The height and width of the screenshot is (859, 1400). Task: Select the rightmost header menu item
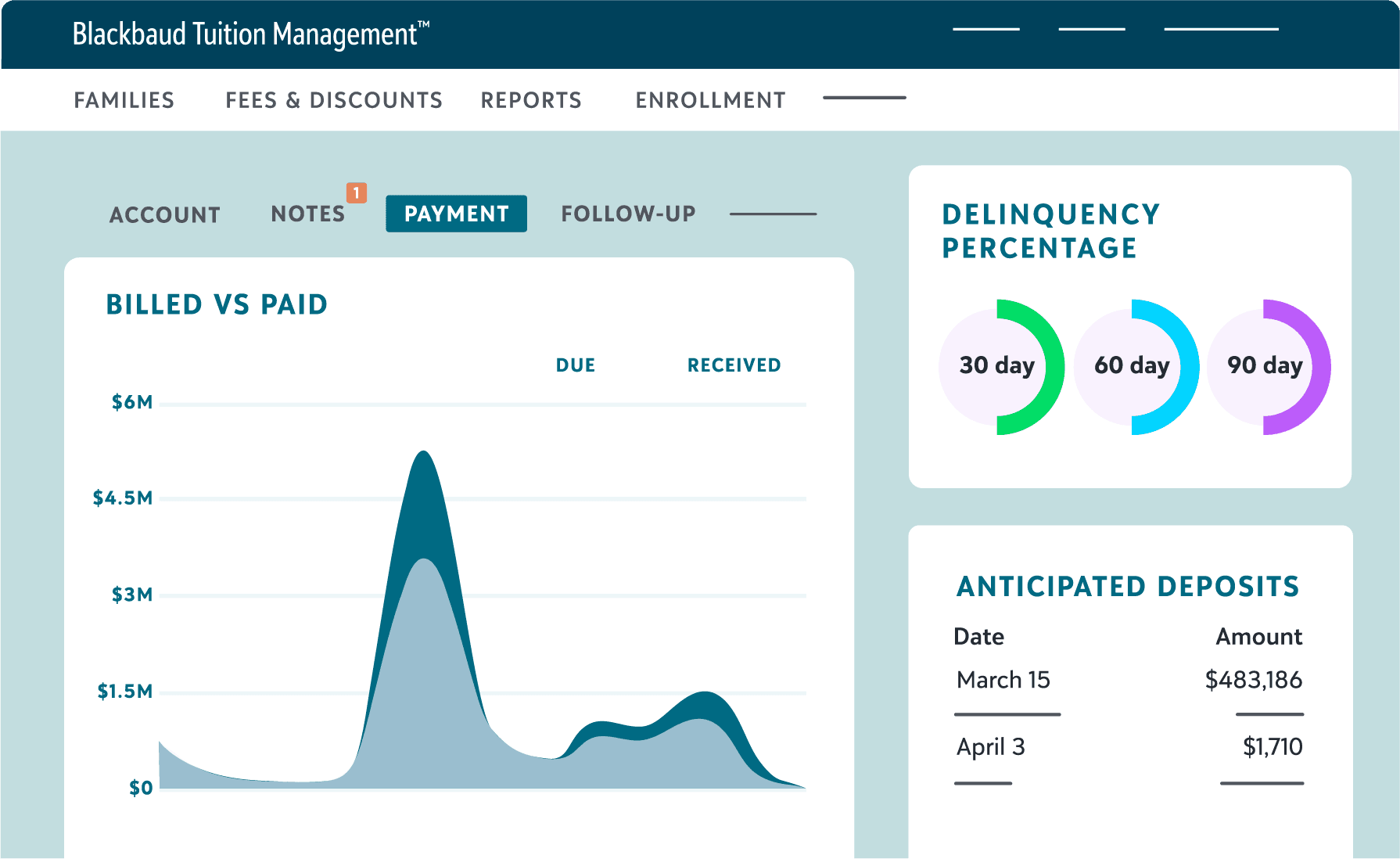pyautogui.click(x=1221, y=28)
